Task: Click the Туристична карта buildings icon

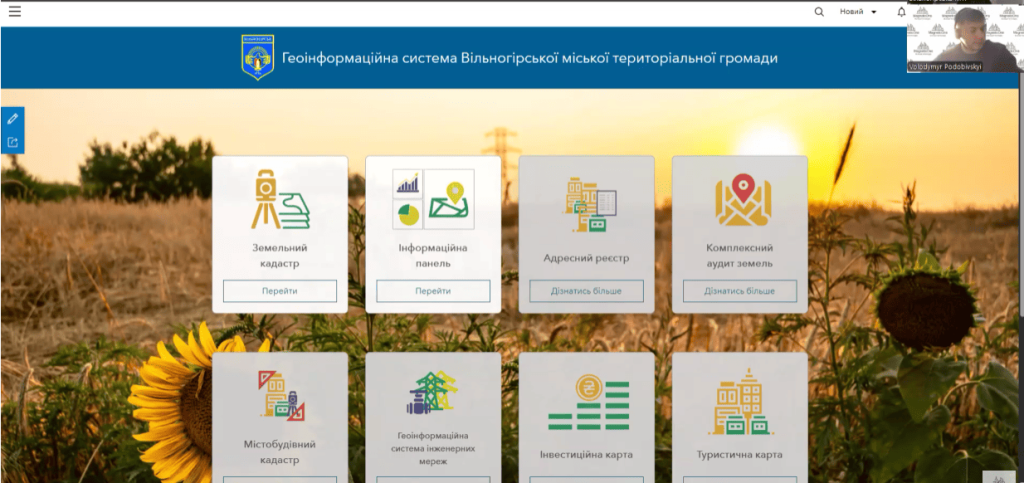Action: click(x=740, y=402)
